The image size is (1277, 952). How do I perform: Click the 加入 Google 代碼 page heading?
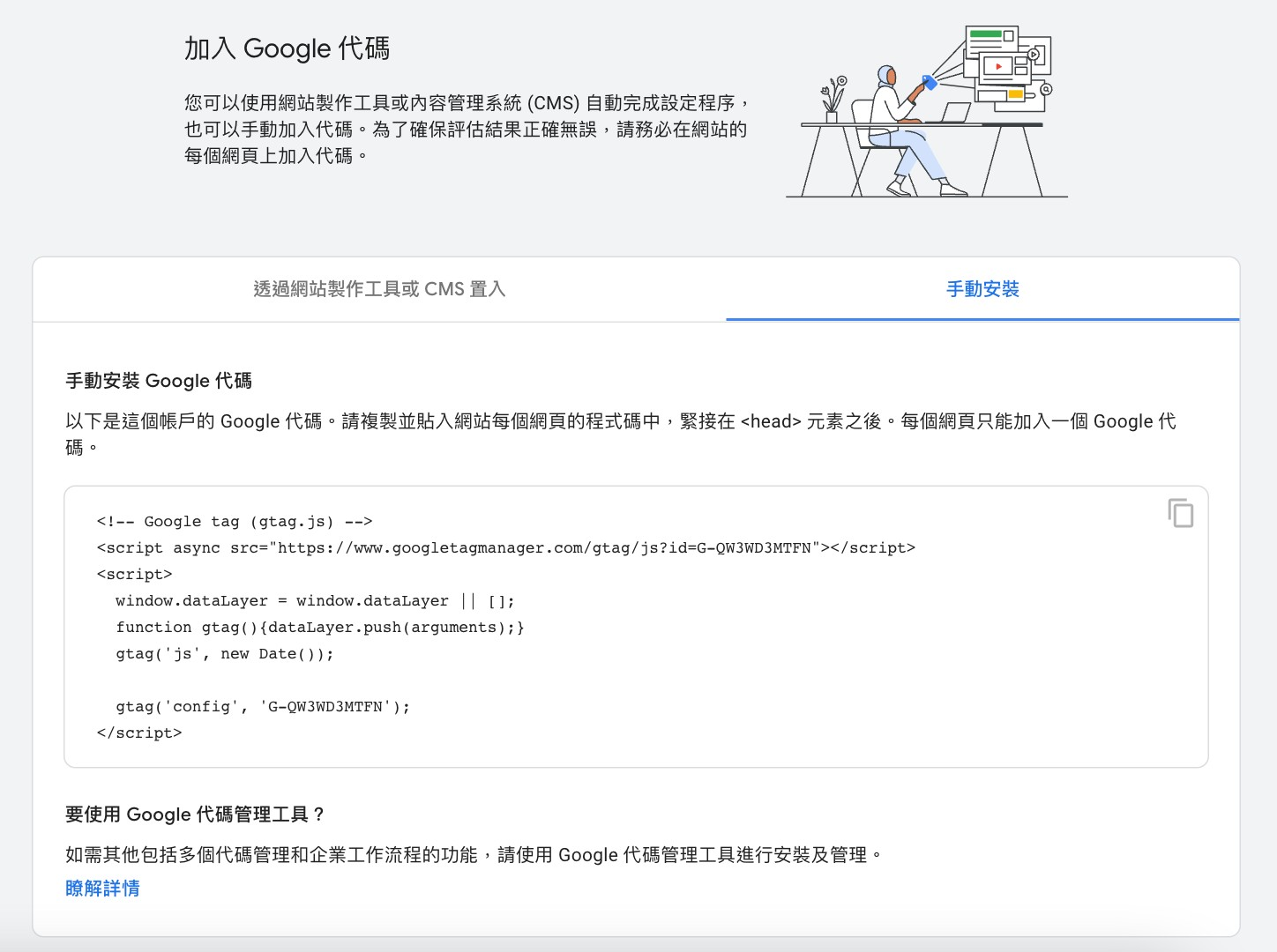(287, 48)
